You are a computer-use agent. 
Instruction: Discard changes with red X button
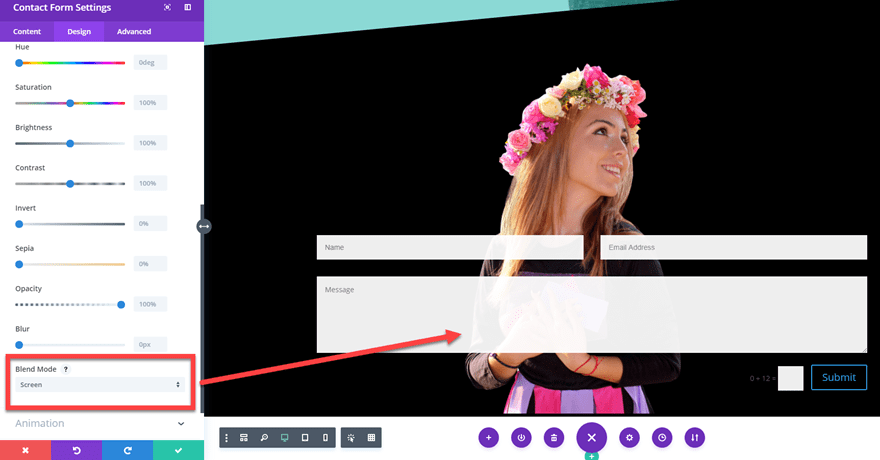25,450
